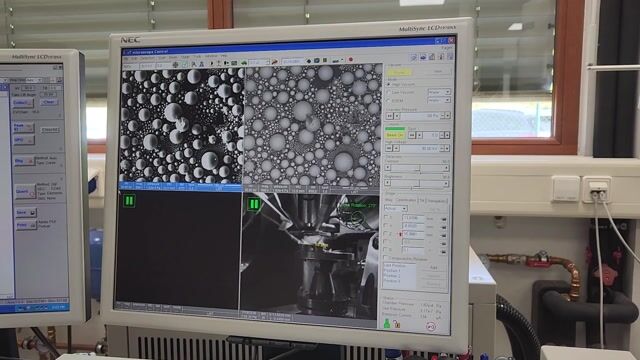
Task: Increase High Voltage with right arrow stepper
Action: [447, 148]
